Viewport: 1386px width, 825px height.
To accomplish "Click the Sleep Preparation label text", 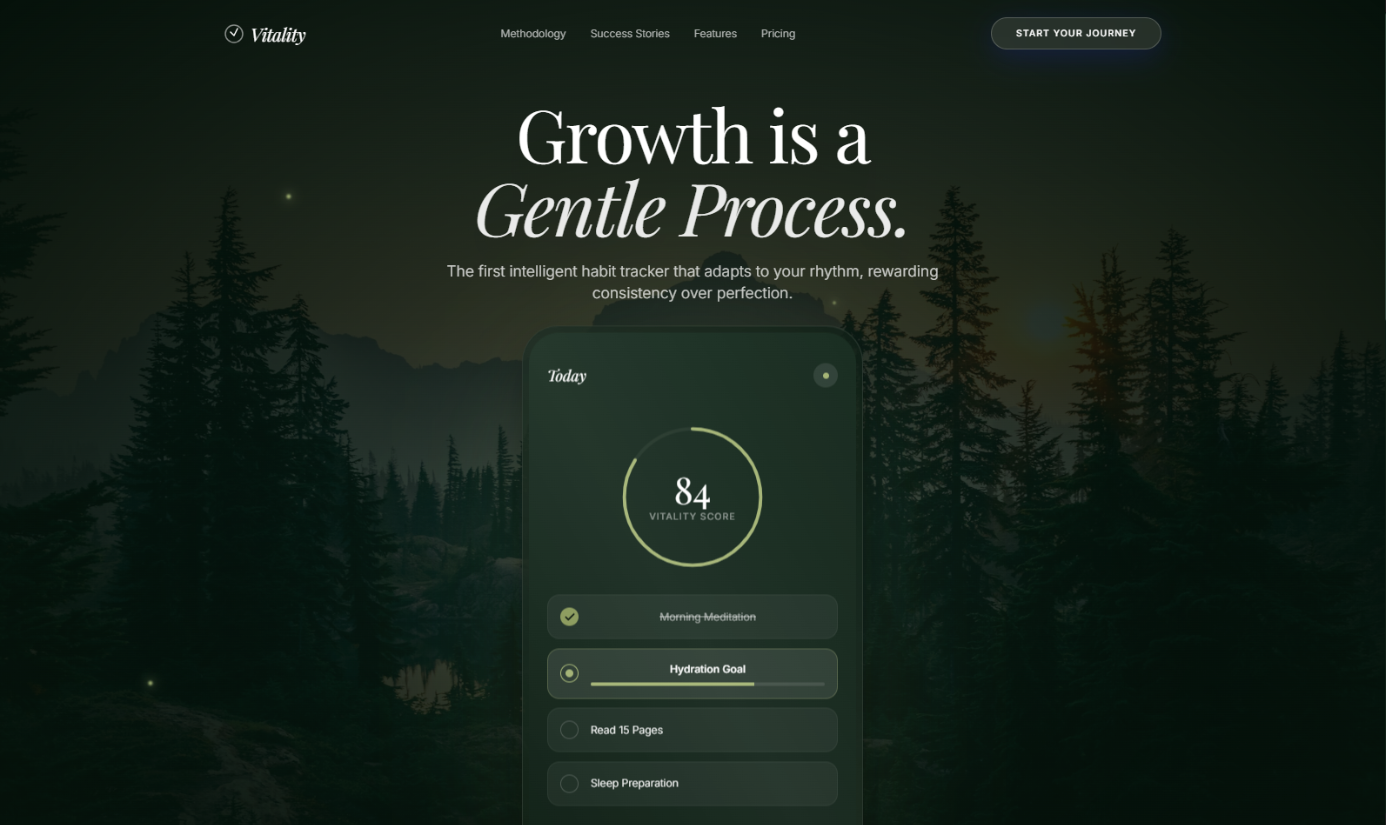I will pos(634,784).
